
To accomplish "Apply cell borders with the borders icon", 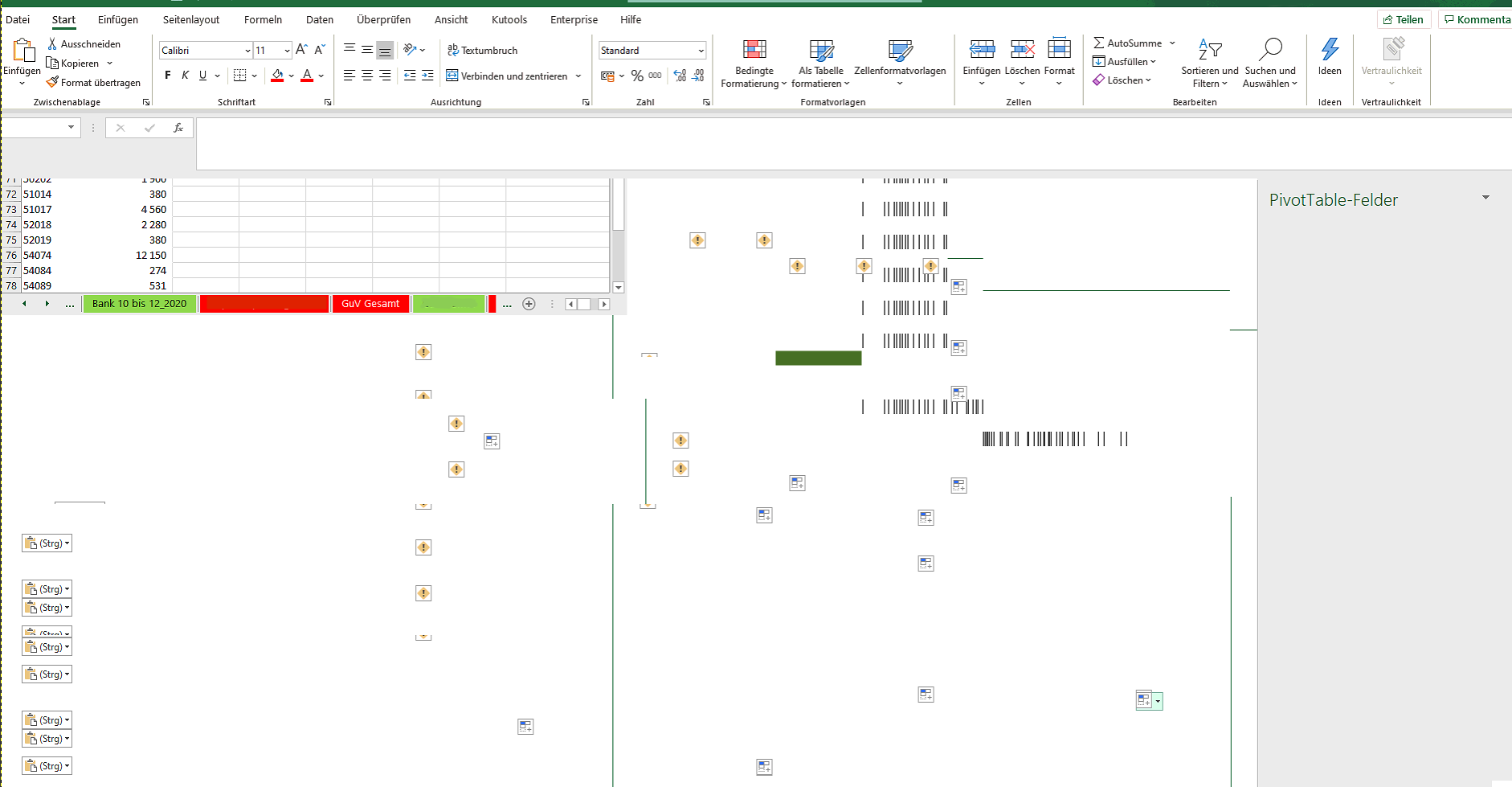I will tap(239, 76).
